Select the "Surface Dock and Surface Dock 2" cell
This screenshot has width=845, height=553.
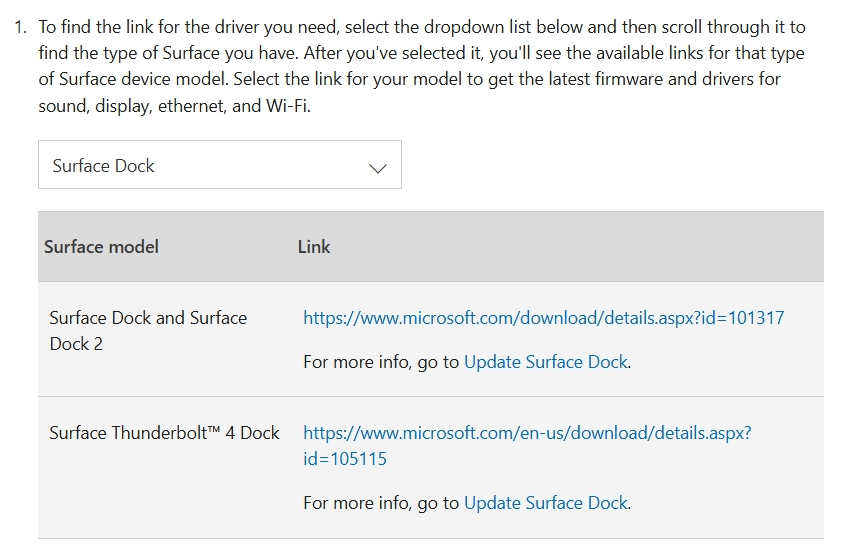click(147, 330)
